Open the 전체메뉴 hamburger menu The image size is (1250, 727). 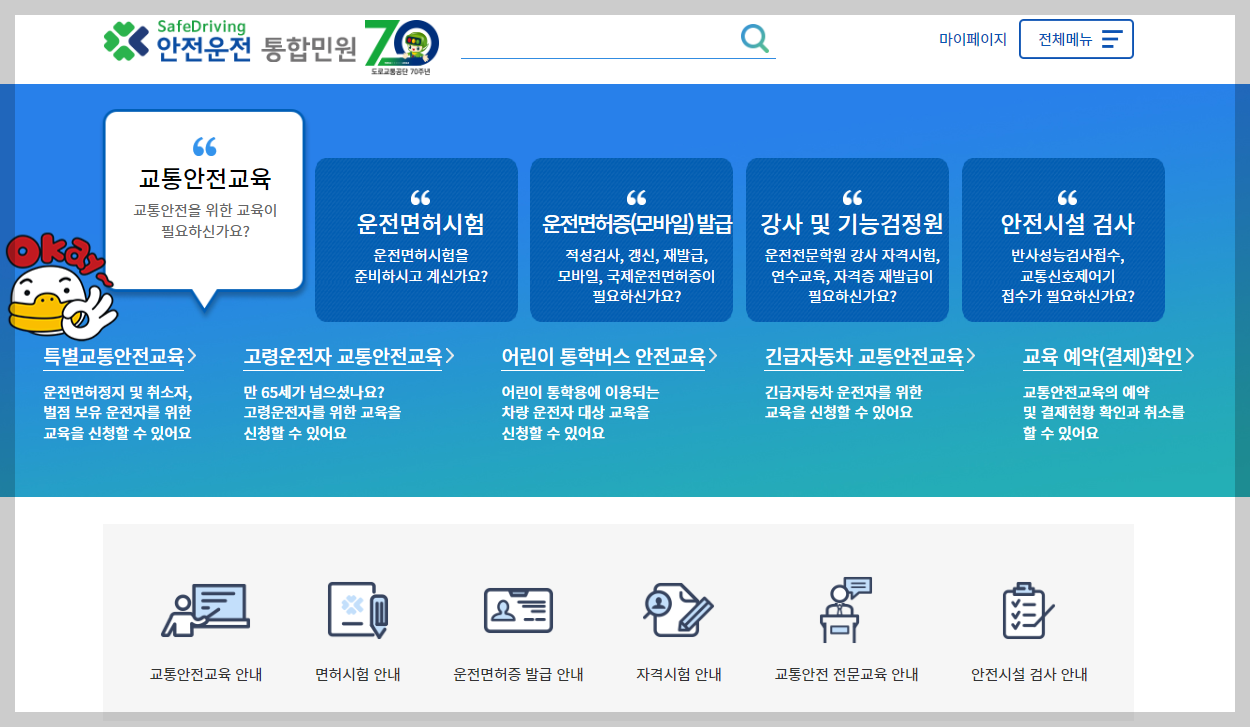click(x=1076, y=38)
